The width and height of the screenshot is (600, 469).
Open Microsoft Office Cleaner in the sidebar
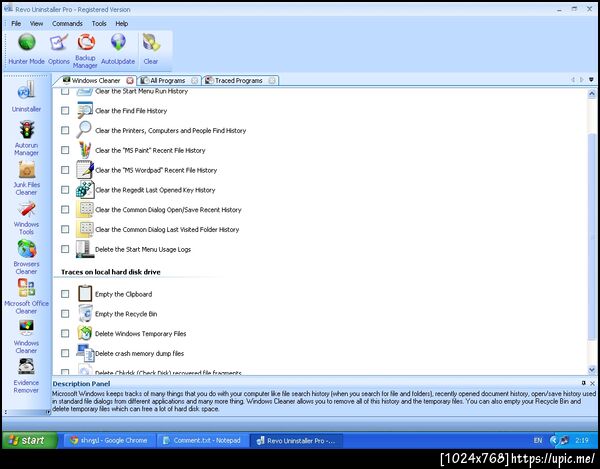(26, 297)
